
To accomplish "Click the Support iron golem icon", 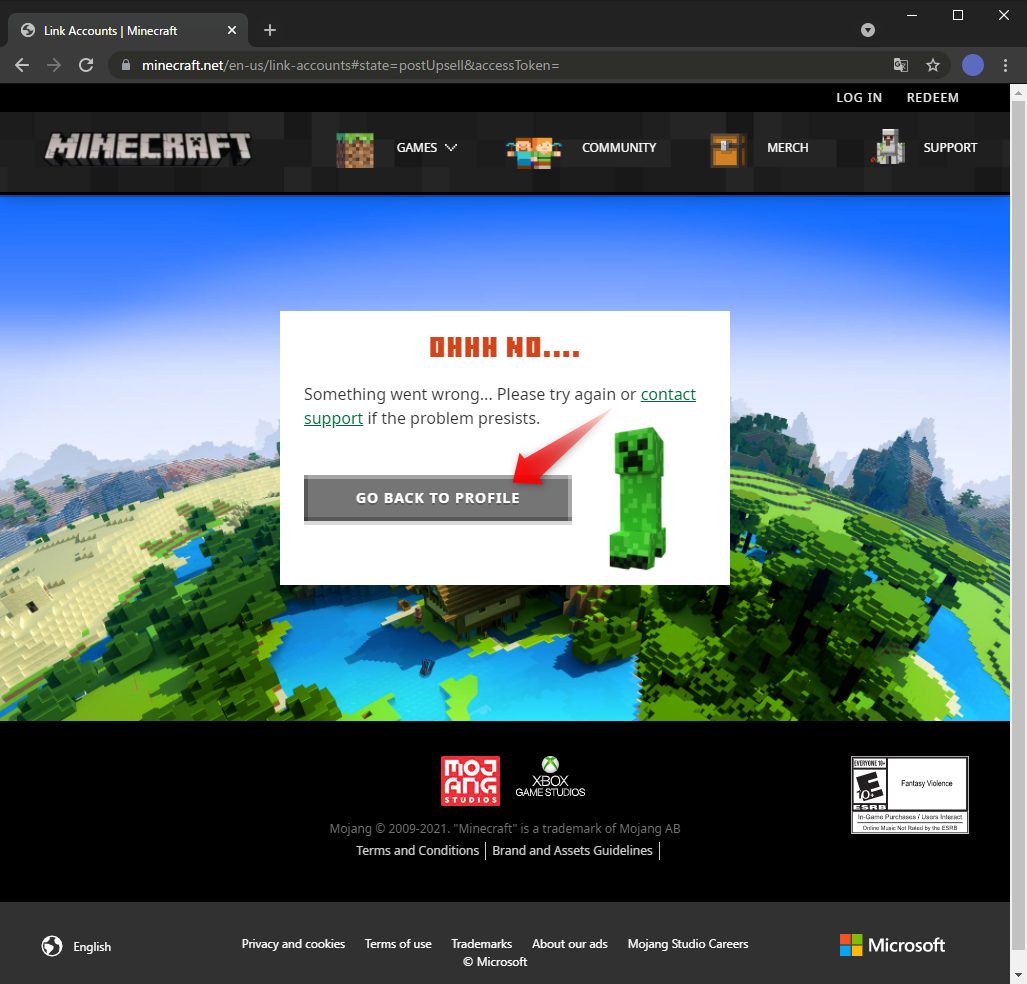I will [x=888, y=147].
